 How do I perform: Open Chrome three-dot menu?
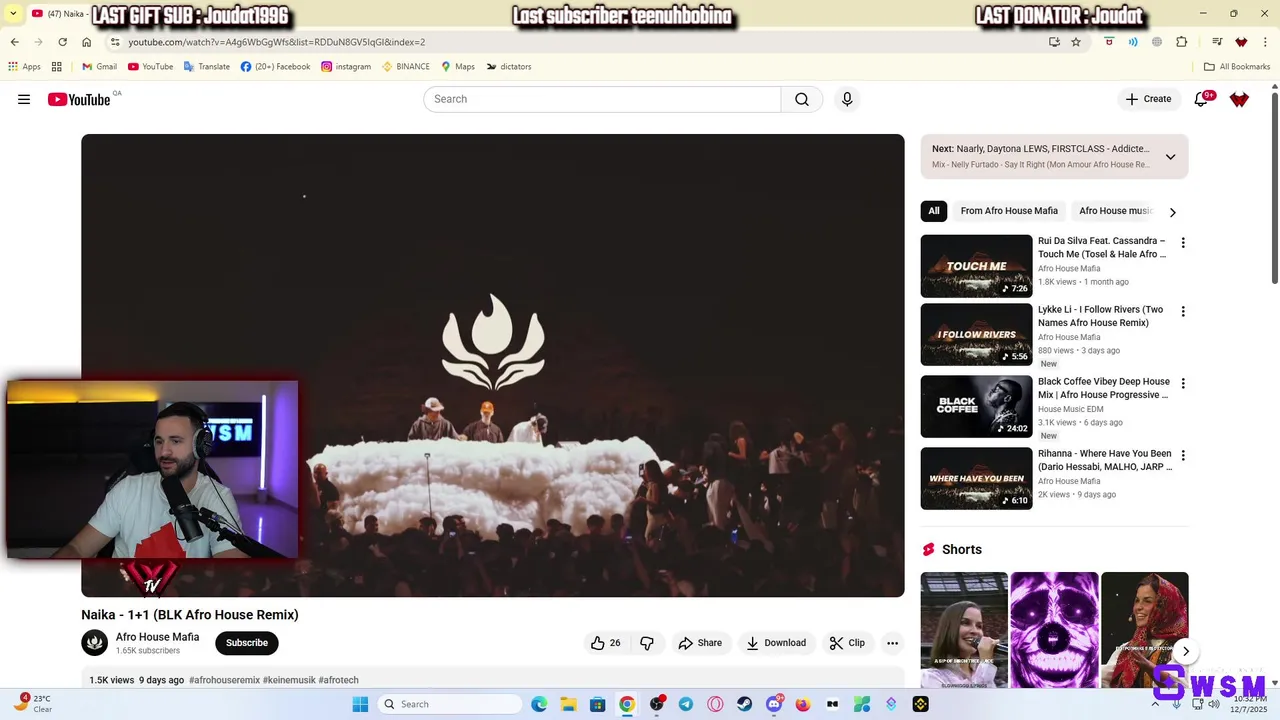coord(1266,42)
